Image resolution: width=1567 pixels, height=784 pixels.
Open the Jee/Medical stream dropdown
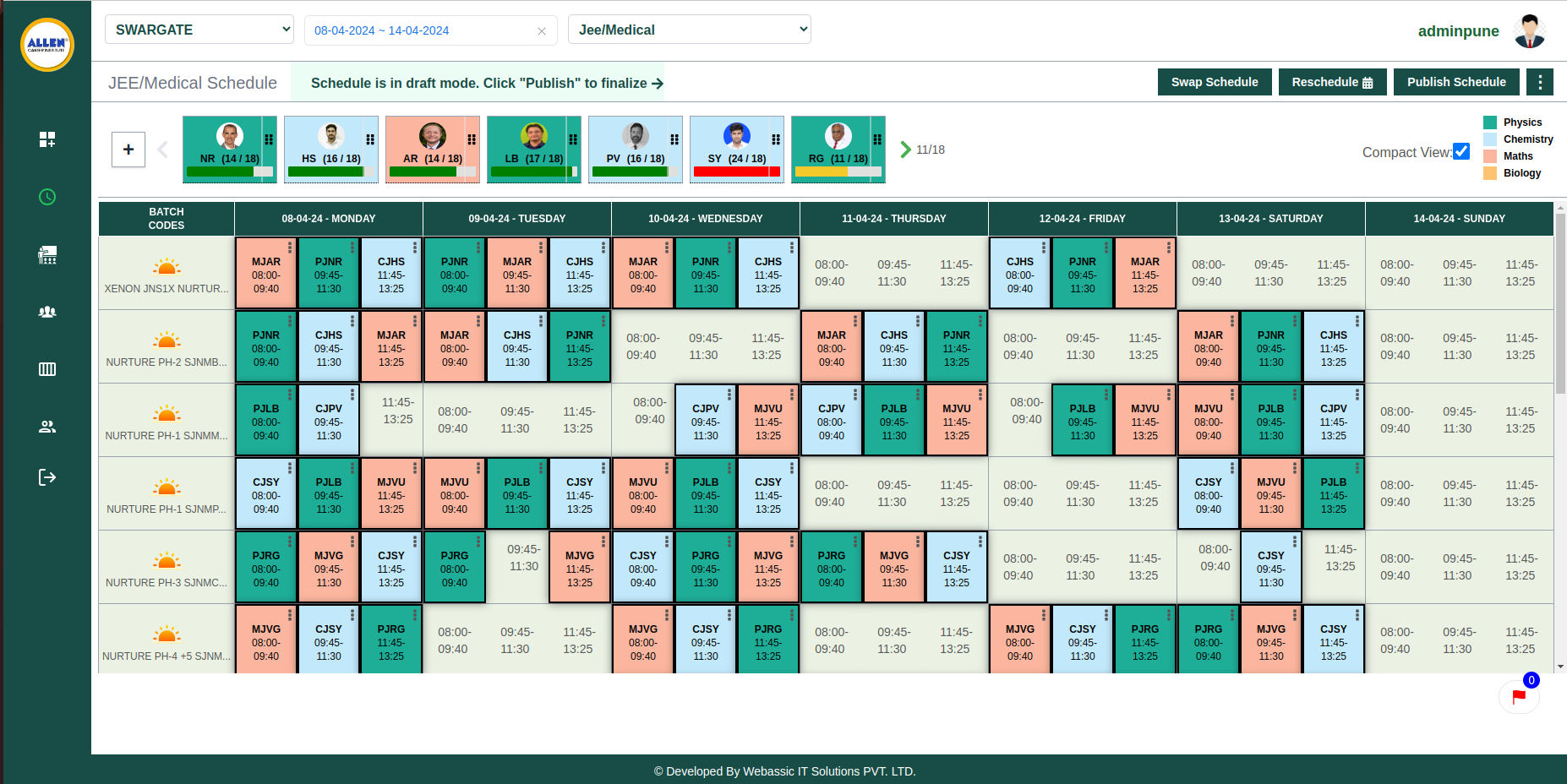[690, 30]
